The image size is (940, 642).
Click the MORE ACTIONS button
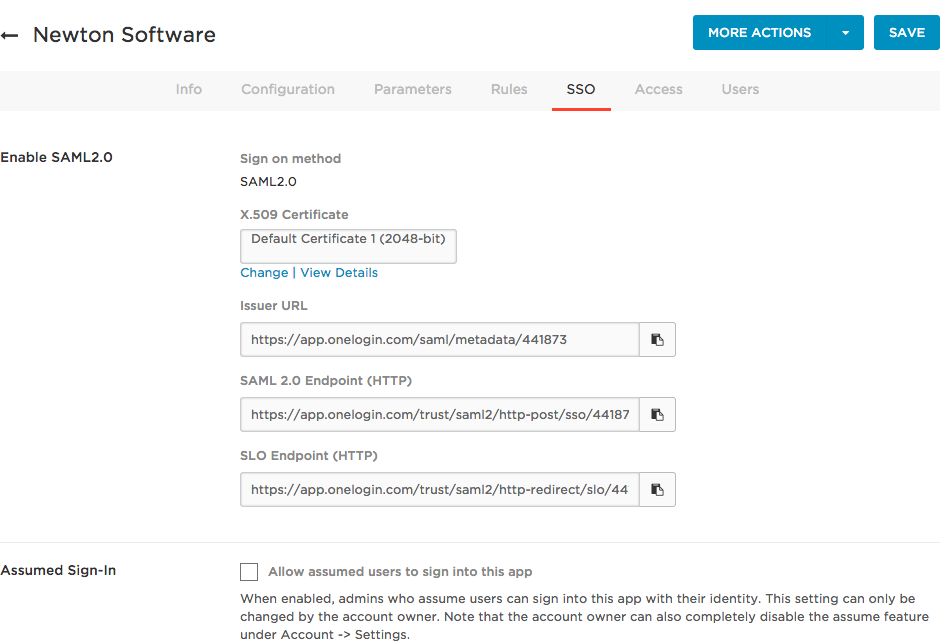pyautogui.click(x=759, y=33)
